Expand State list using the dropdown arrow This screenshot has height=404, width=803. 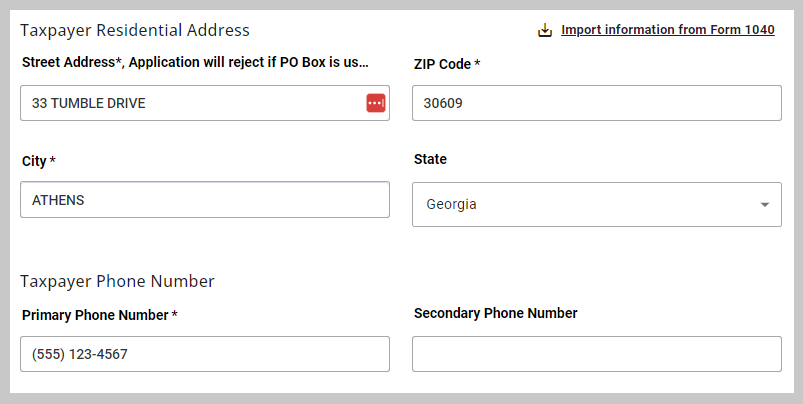(765, 205)
